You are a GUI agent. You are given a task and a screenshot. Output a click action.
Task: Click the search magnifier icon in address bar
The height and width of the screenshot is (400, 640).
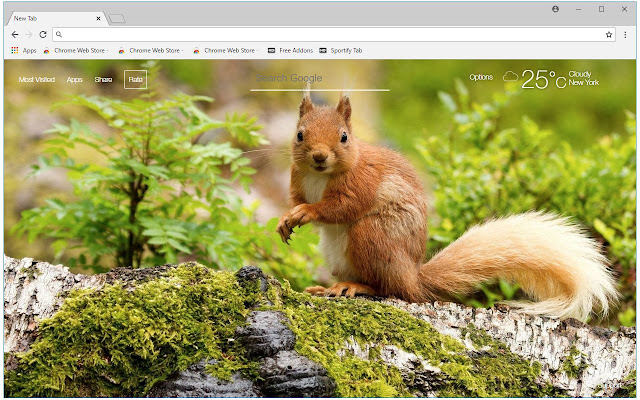tap(59, 35)
